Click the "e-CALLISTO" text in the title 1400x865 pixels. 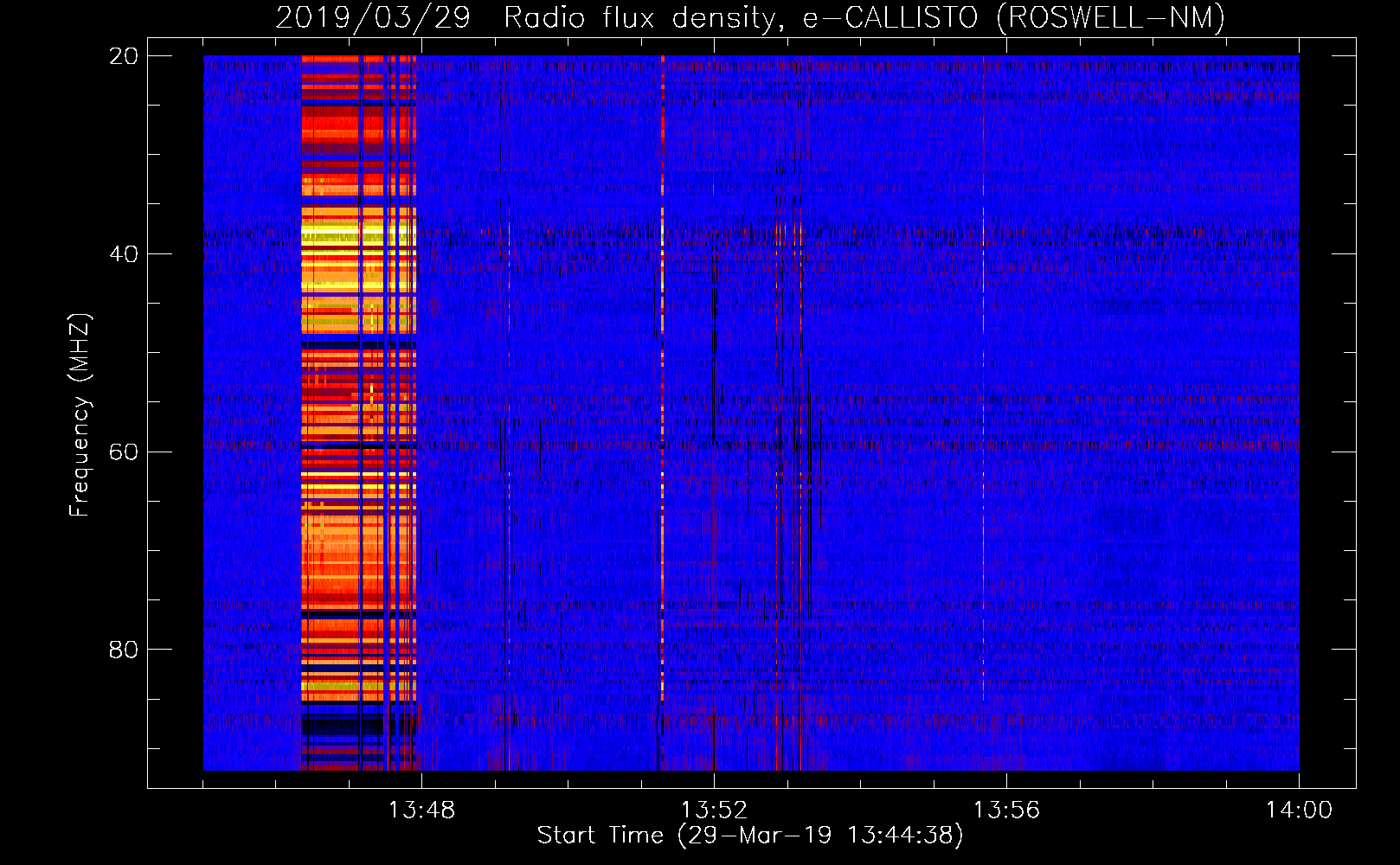pos(890,17)
